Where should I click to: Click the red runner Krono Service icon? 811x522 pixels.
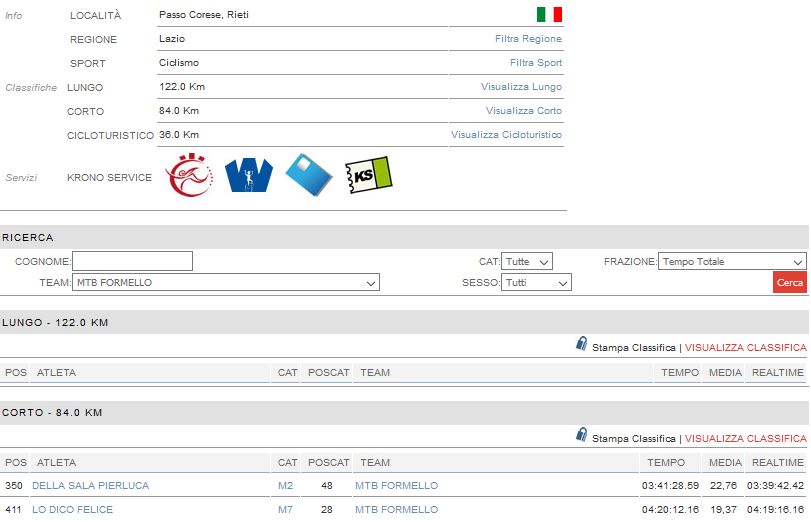click(189, 176)
